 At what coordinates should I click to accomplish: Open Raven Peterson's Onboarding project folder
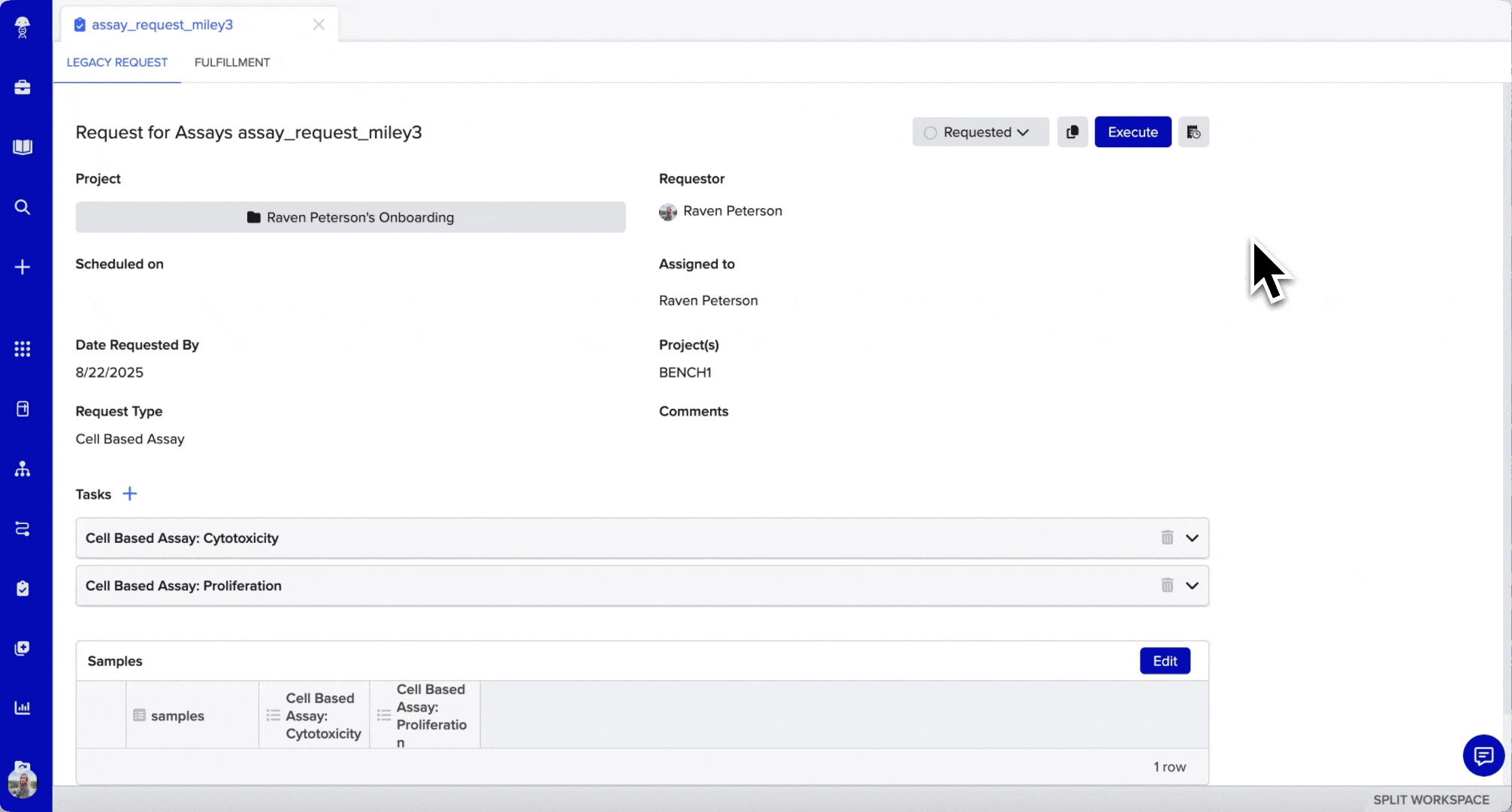point(350,217)
